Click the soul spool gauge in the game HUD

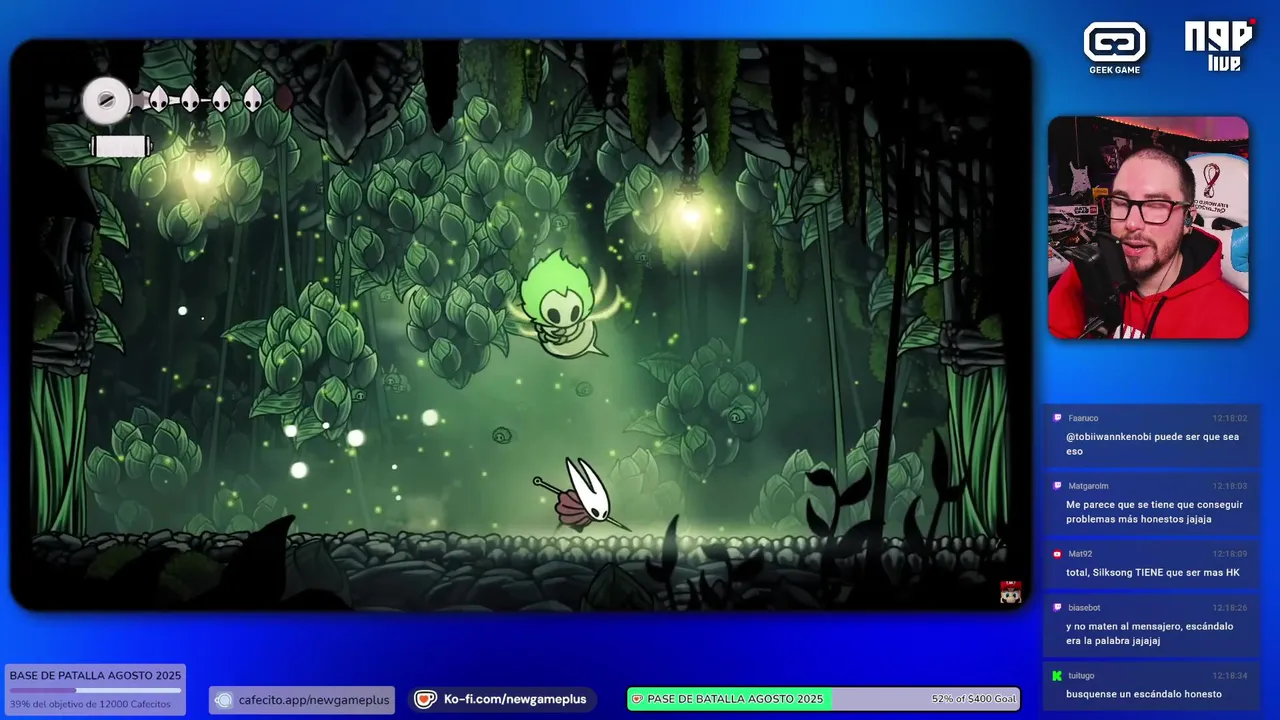(105, 100)
